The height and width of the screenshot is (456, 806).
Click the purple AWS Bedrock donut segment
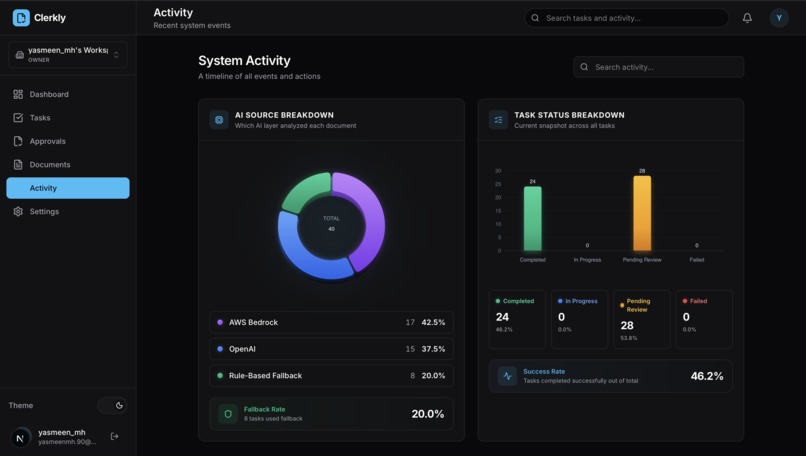(374, 216)
